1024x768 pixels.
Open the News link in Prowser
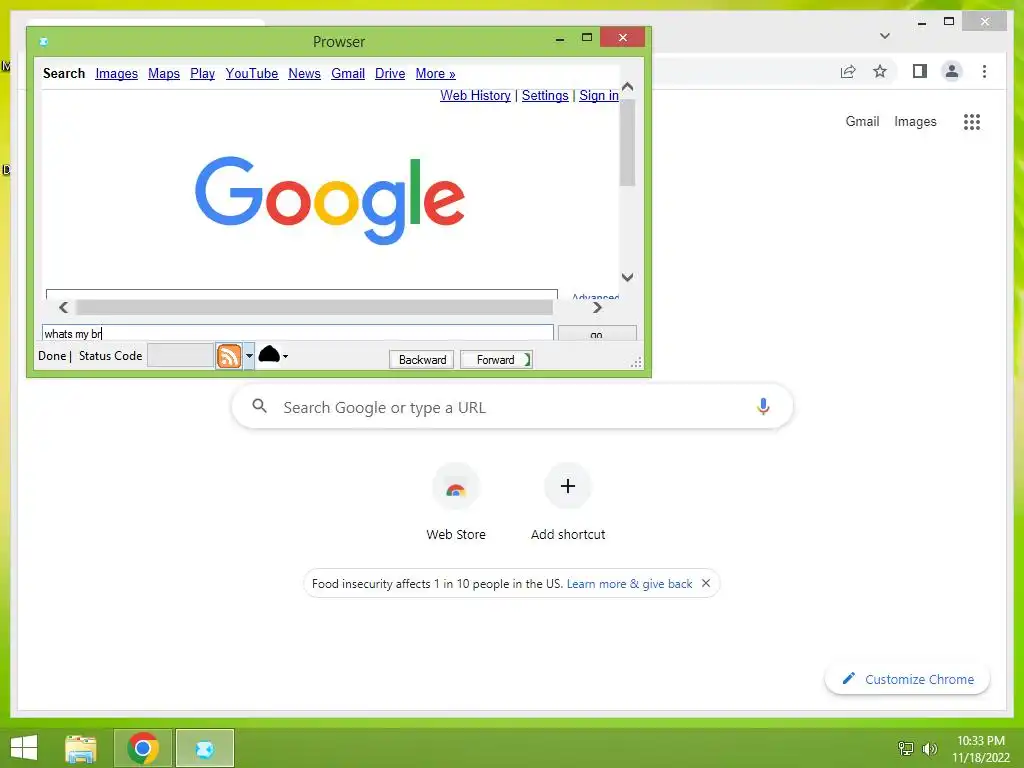(x=304, y=73)
